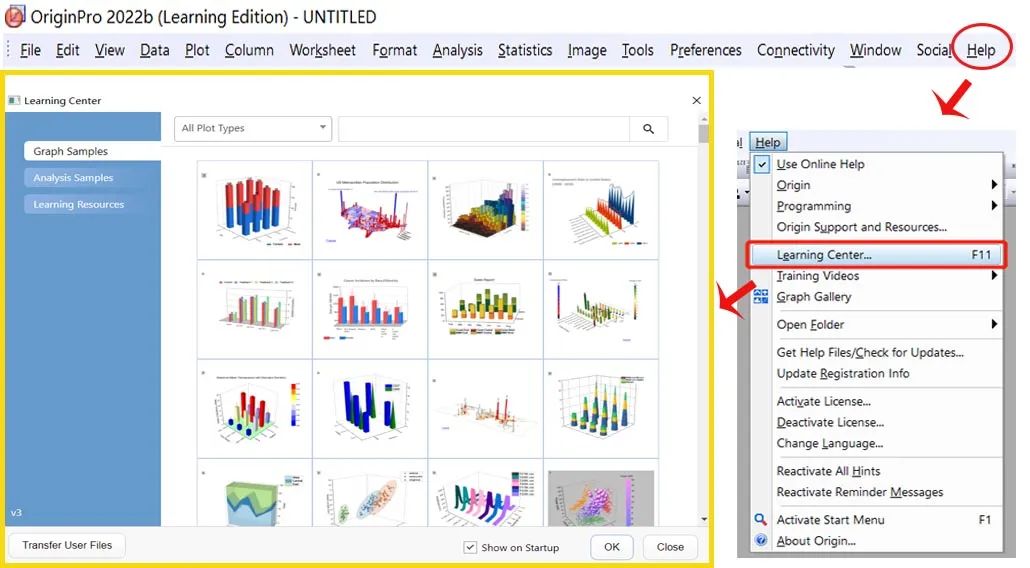Open the Format menu
Viewport: 1030px width, 568px height.
394,51
